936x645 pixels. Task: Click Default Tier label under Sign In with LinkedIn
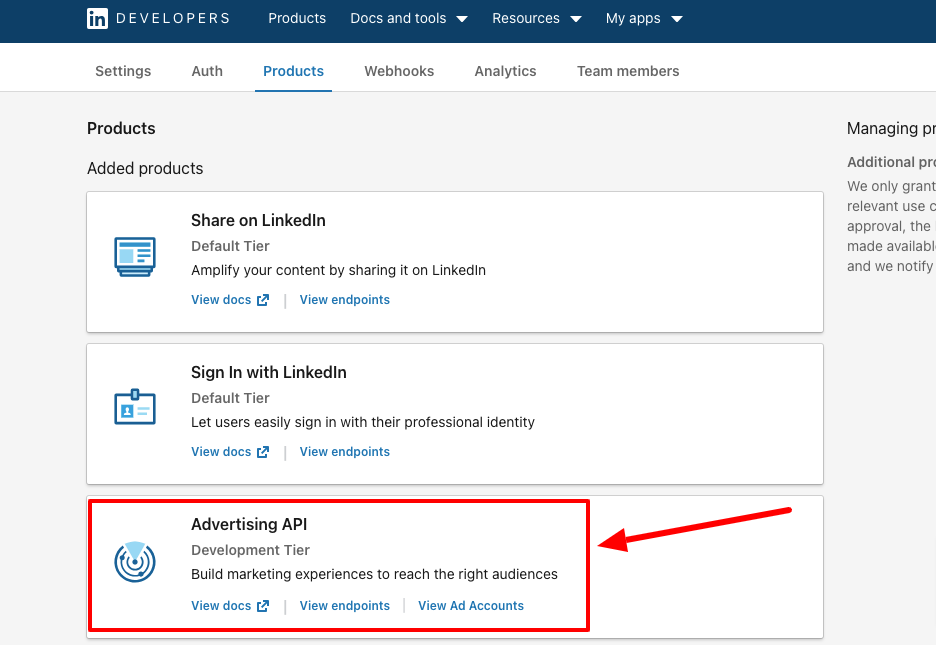[x=230, y=399]
